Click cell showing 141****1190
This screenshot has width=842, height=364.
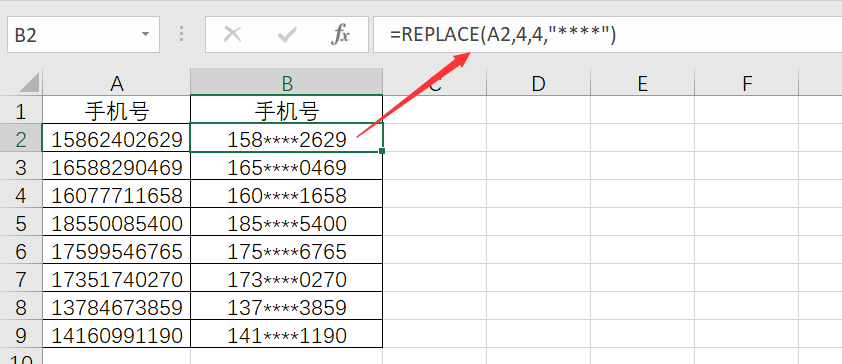(287, 334)
